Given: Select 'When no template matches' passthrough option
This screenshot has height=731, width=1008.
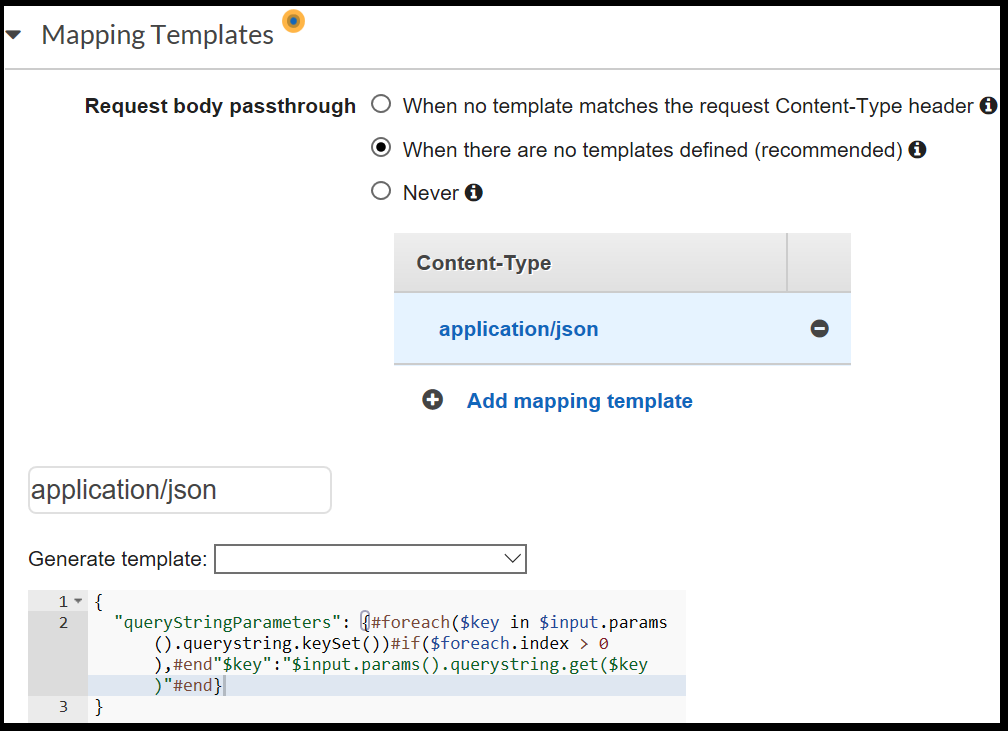Looking at the screenshot, I should coord(381,104).
